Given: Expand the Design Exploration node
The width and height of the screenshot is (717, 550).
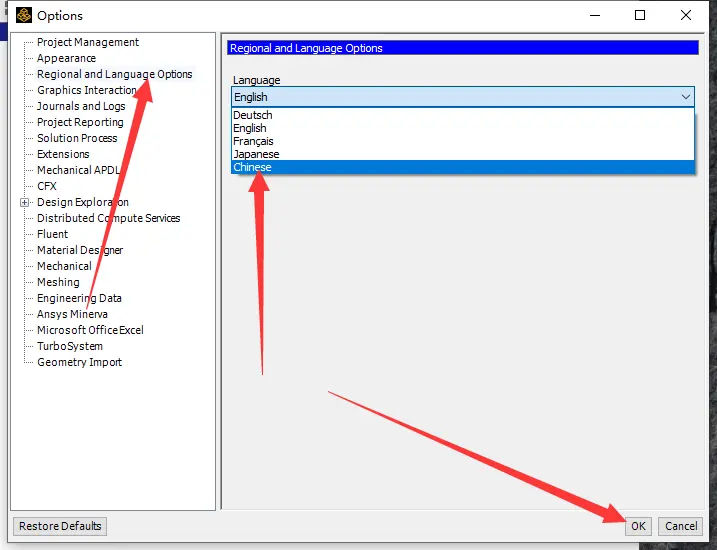Looking at the screenshot, I should [25, 202].
